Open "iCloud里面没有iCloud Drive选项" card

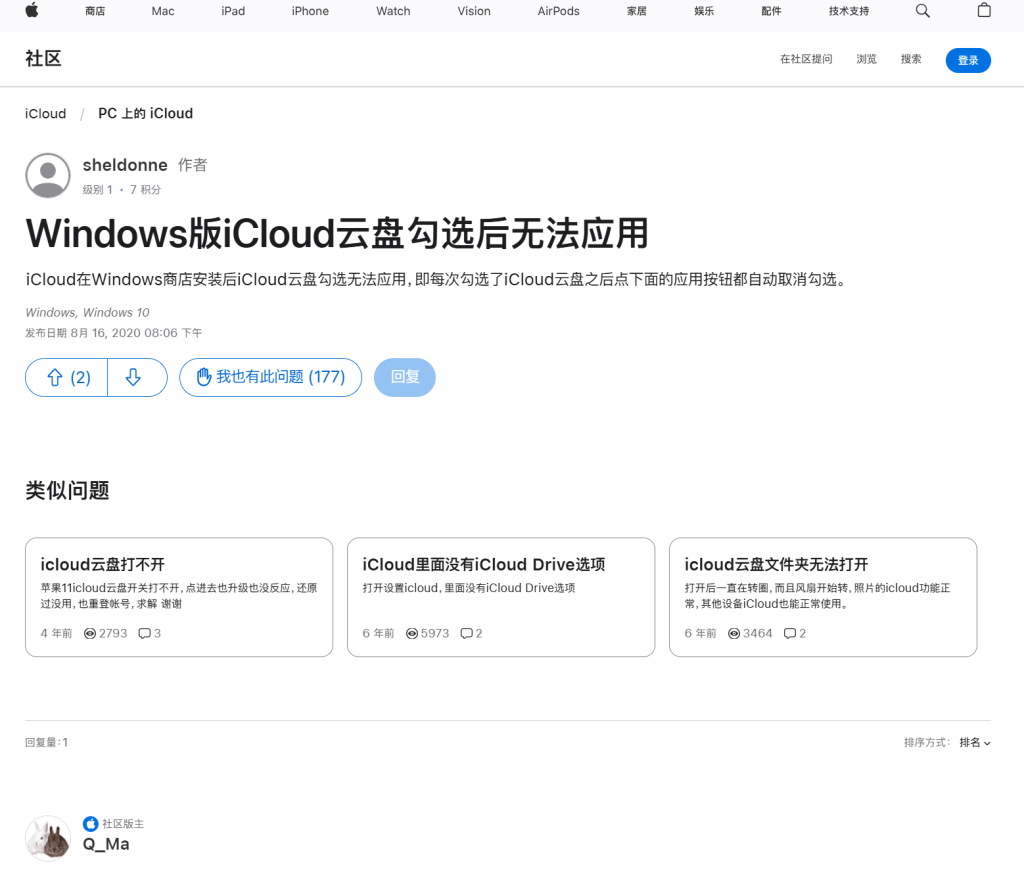[x=501, y=597]
